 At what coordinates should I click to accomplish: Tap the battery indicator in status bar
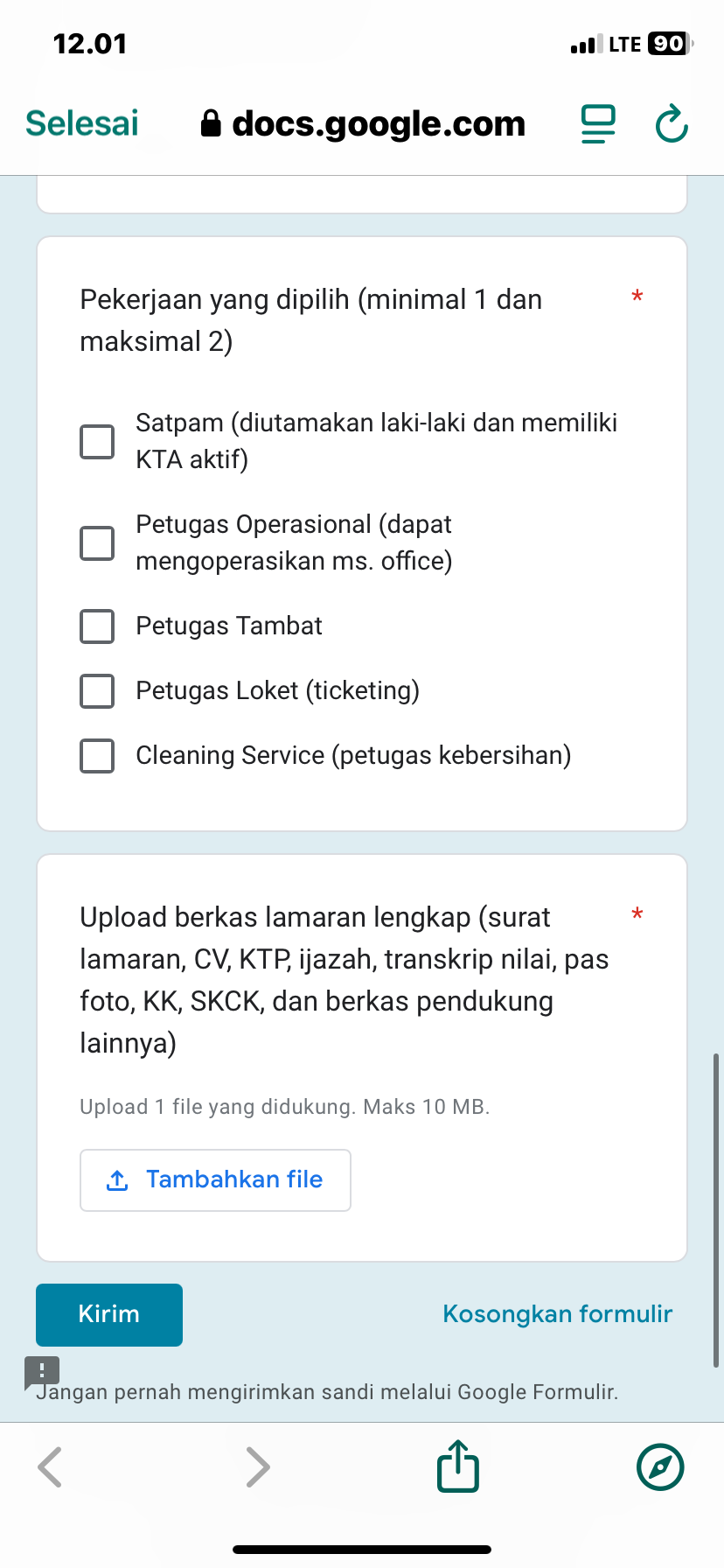point(669,44)
